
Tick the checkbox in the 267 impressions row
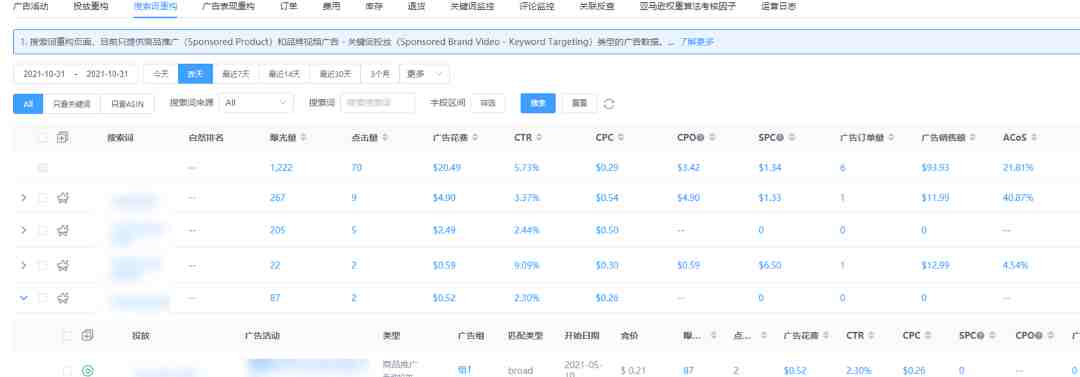pyautogui.click(x=43, y=198)
